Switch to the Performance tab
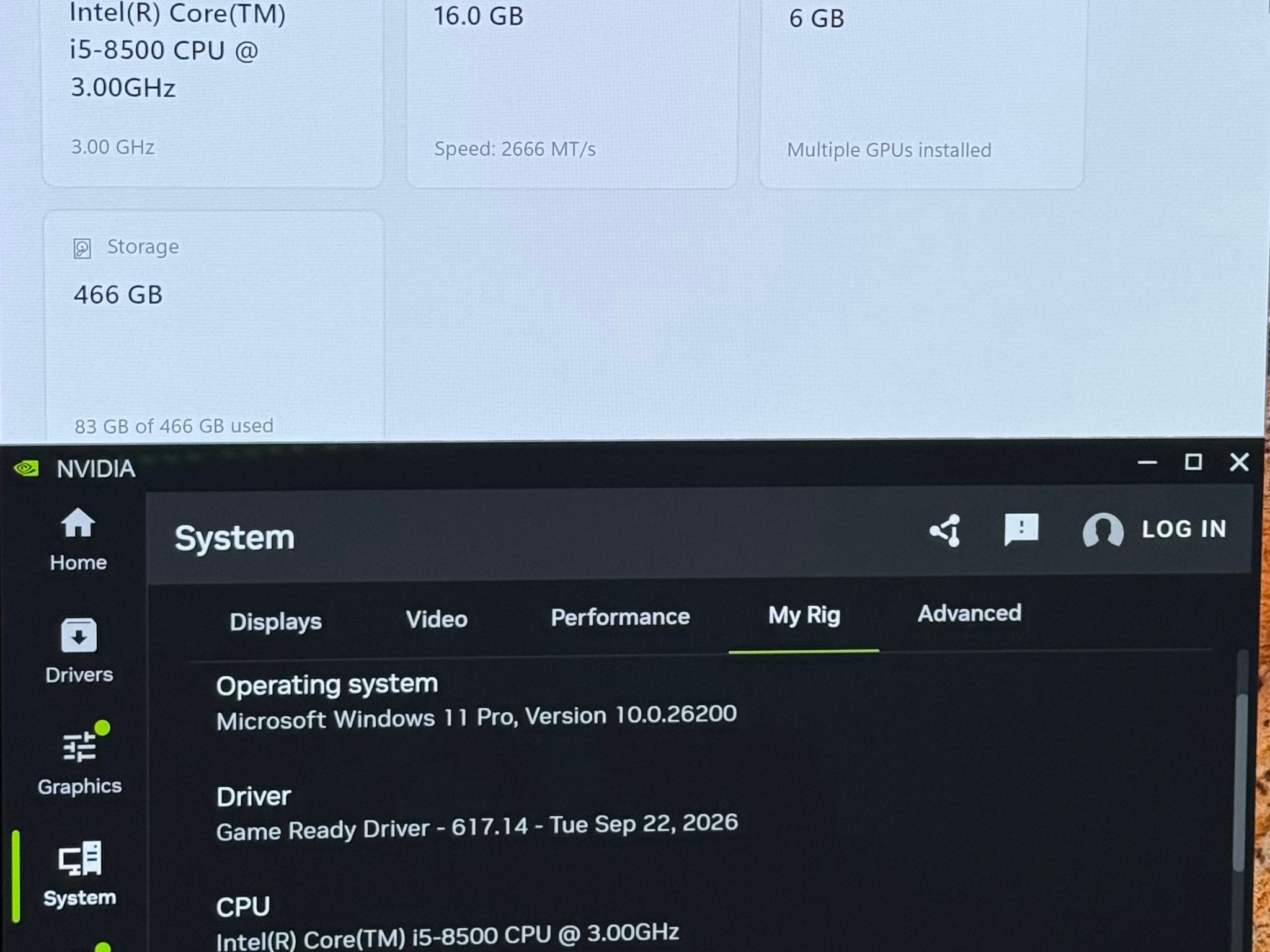 620,617
